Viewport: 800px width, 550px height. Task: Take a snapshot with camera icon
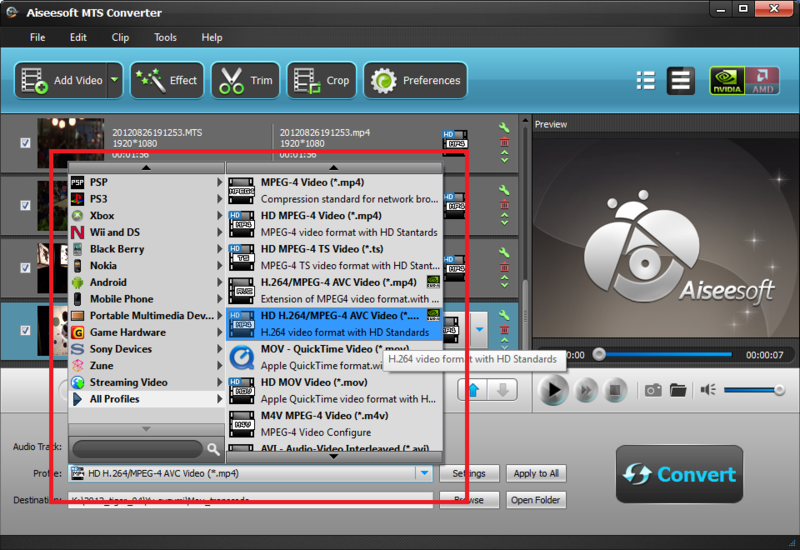[x=653, y=391]
